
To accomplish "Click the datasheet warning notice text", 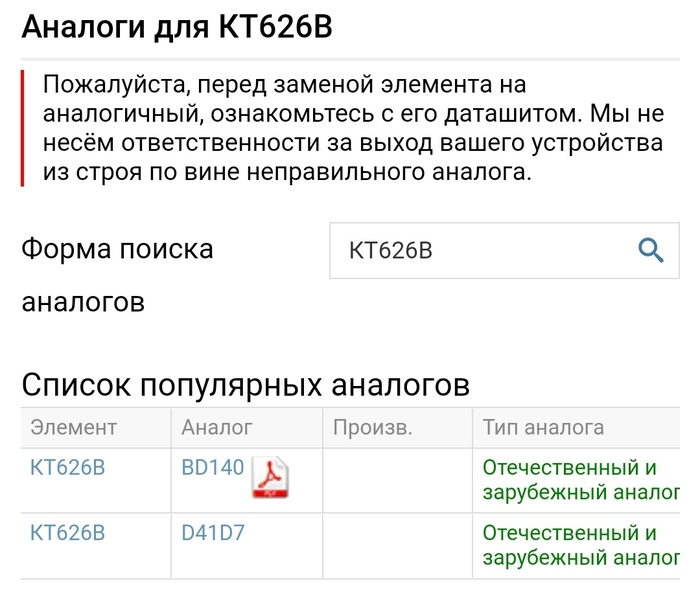I will [x=354, y=128].
